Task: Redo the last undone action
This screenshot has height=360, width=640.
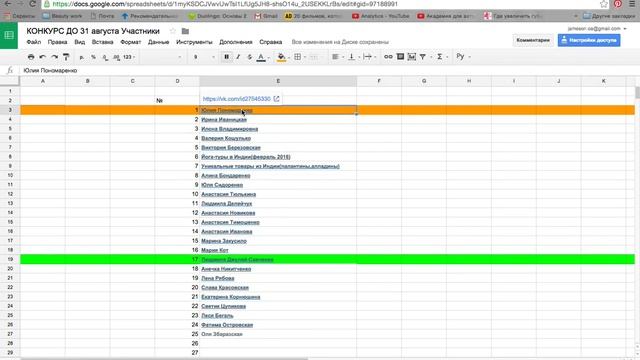Action: (x=54, y=57)
